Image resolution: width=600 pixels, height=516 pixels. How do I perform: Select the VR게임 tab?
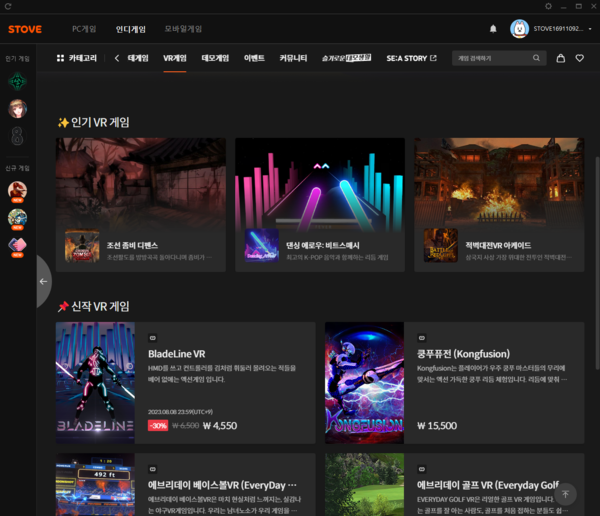(174, 58)
